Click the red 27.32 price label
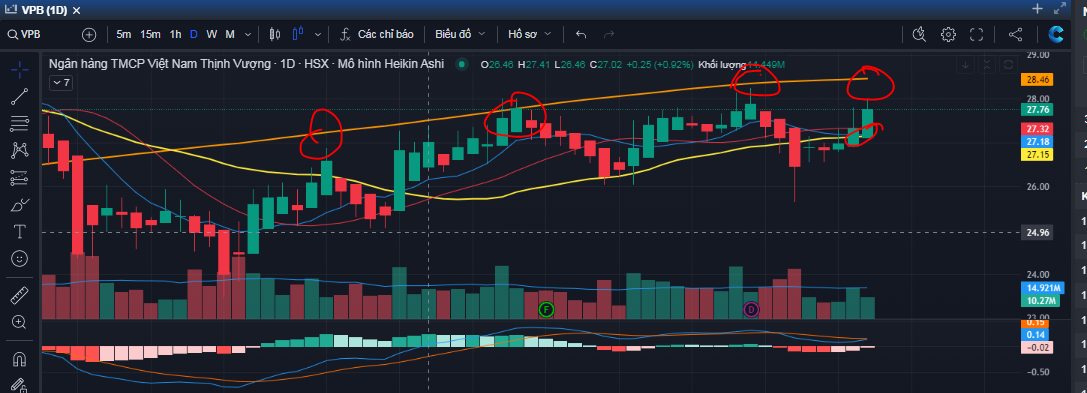This screenshot has height=393, width=1087. (x=1038, y=129)
